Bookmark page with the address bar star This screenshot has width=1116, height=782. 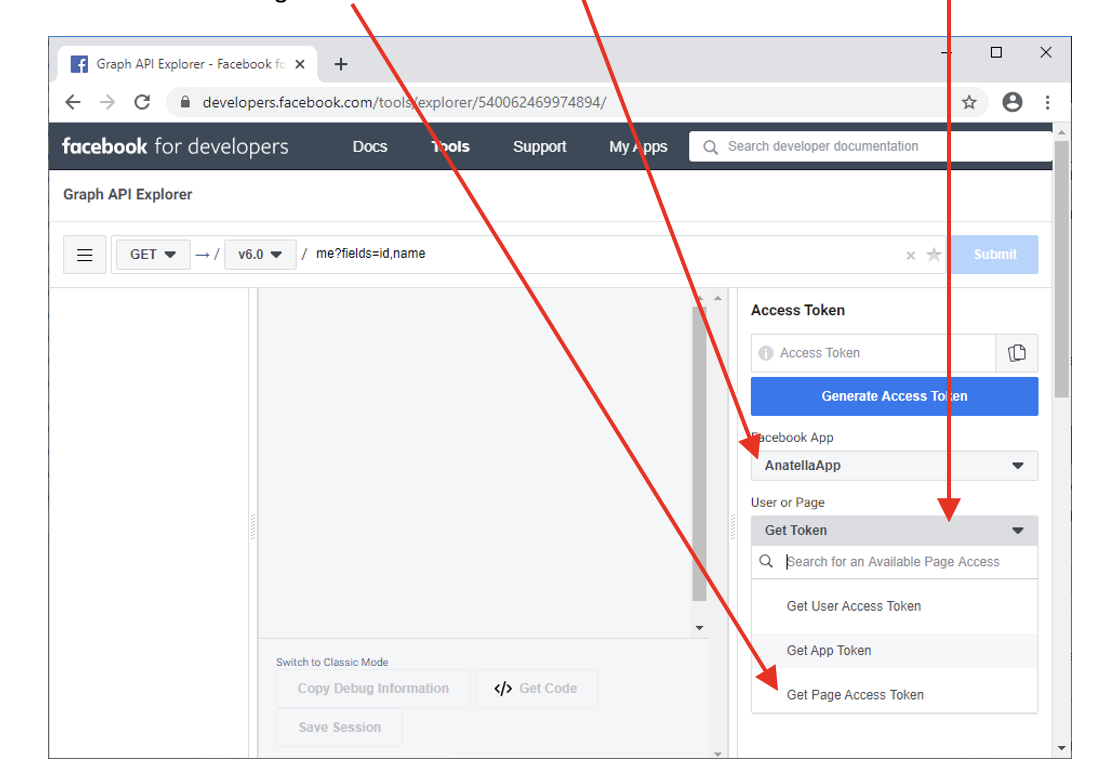pos(968,102)
